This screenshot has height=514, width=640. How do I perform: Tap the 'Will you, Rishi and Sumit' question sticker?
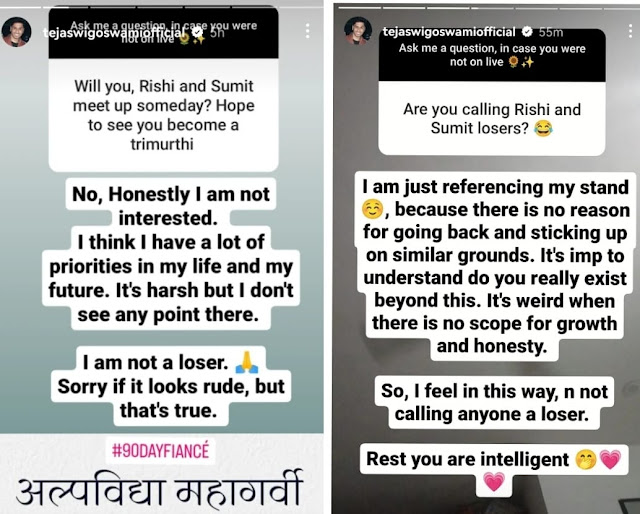point(163,115)
